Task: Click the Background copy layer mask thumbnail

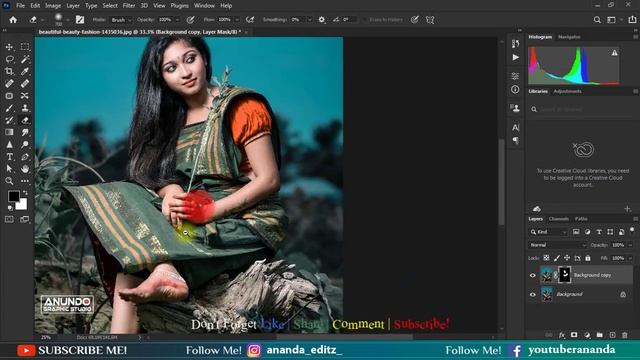Action: pos(564,275)
